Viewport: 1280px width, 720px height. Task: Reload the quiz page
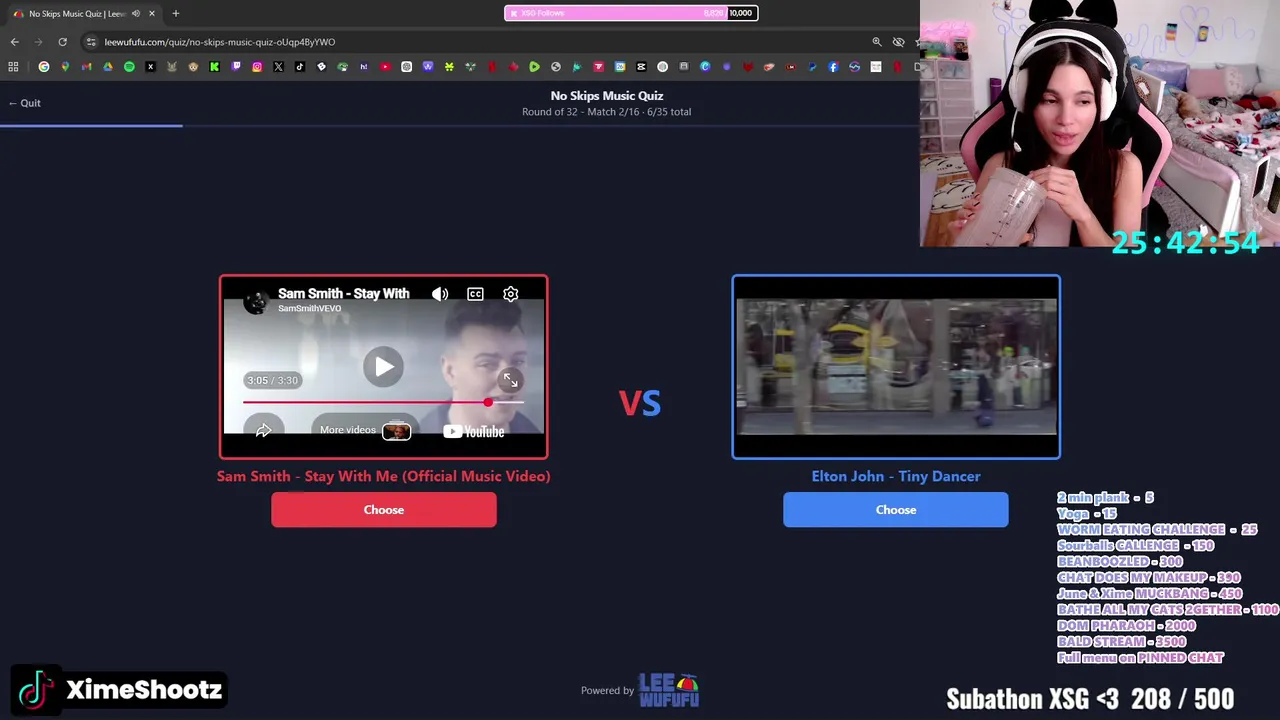click(62, 42)
